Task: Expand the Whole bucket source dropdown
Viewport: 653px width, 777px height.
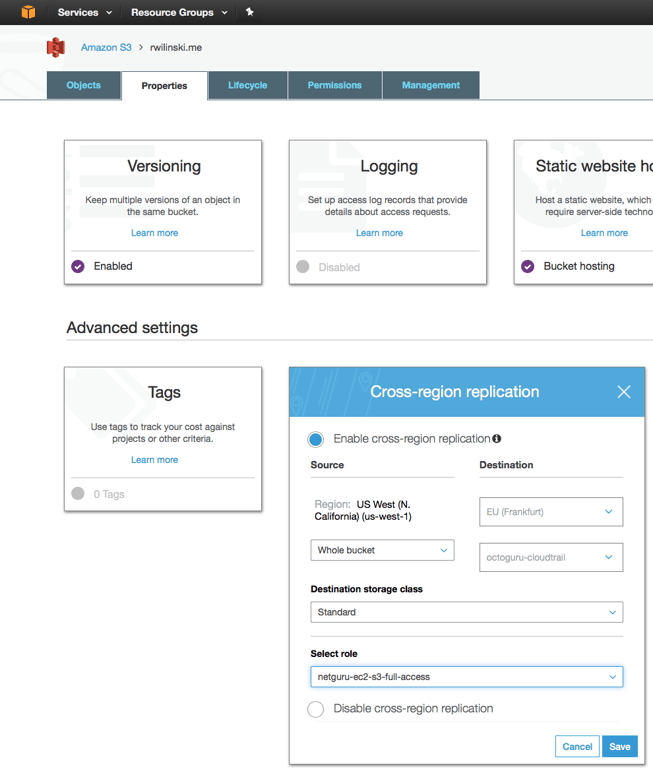Action: (382, 550)
